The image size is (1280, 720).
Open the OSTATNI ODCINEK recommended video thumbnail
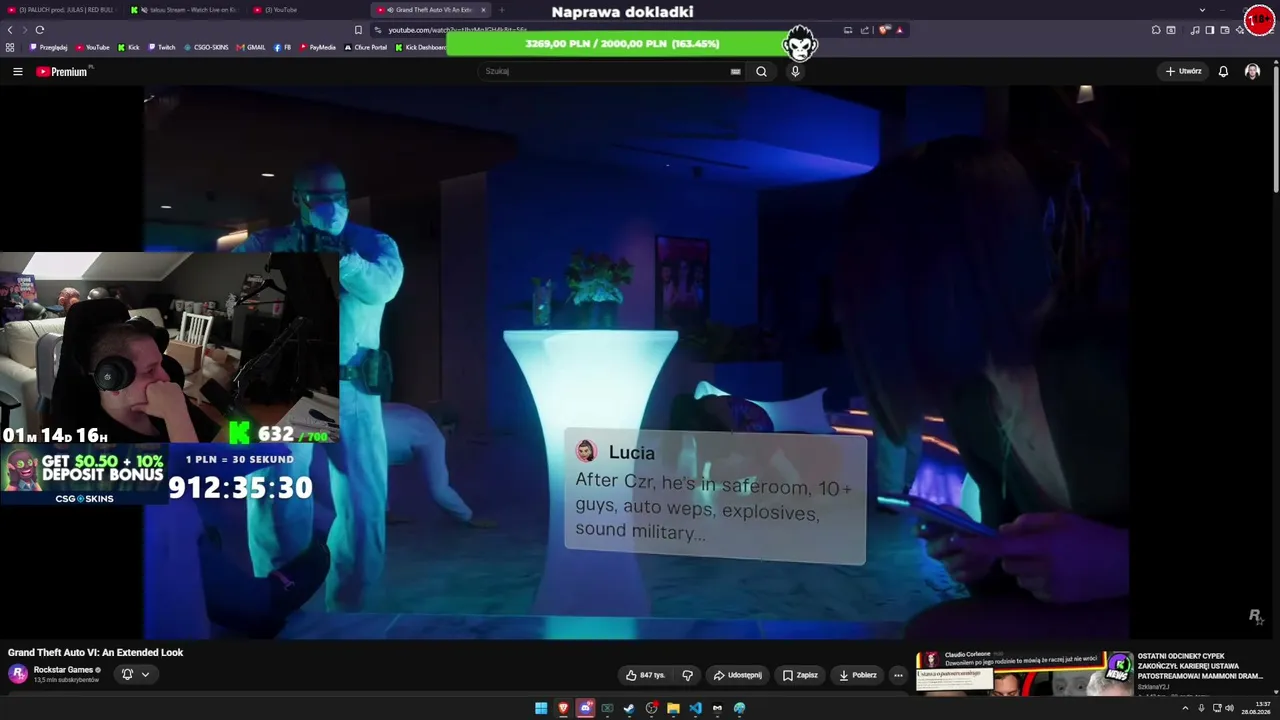tap(1025, 673)
